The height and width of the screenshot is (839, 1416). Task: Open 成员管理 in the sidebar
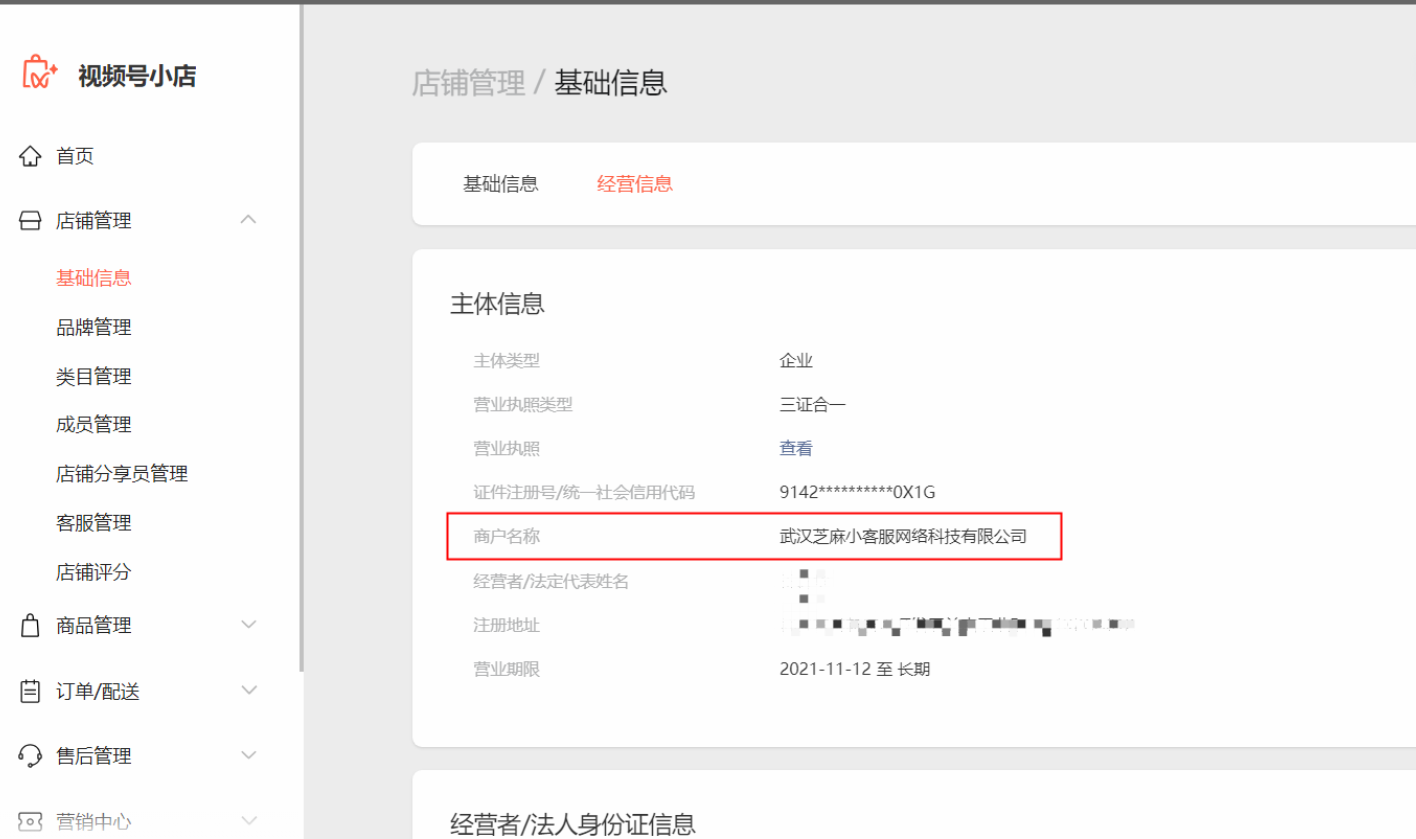pos(94,424)
